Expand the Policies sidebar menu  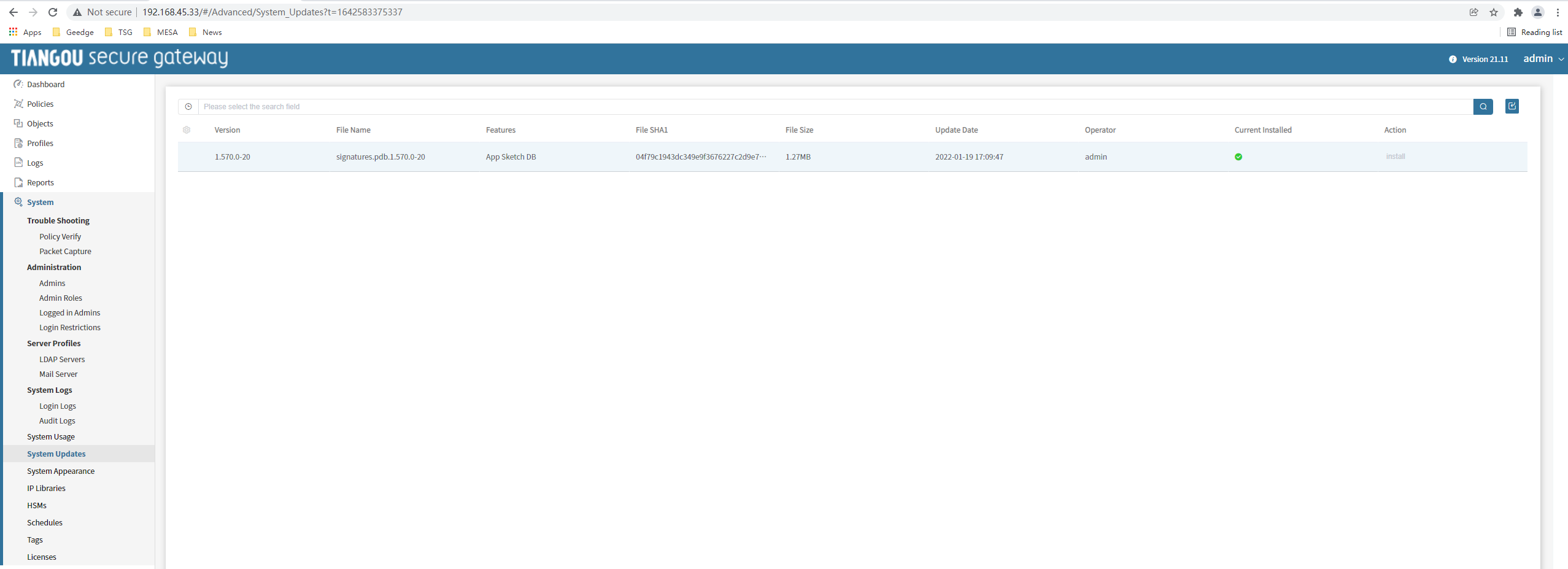pos(40,104)
